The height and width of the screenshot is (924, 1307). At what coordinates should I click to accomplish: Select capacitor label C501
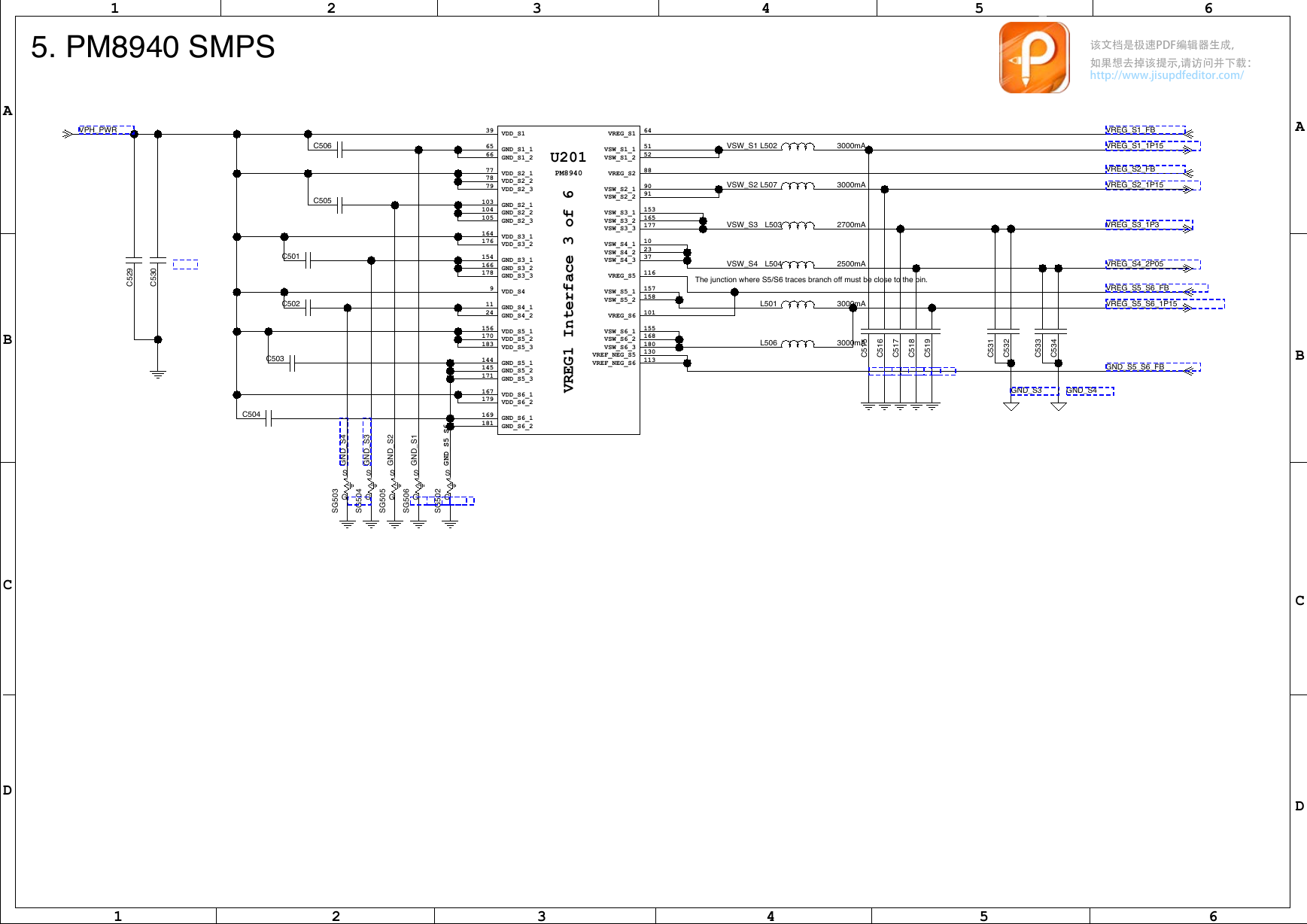290,257
